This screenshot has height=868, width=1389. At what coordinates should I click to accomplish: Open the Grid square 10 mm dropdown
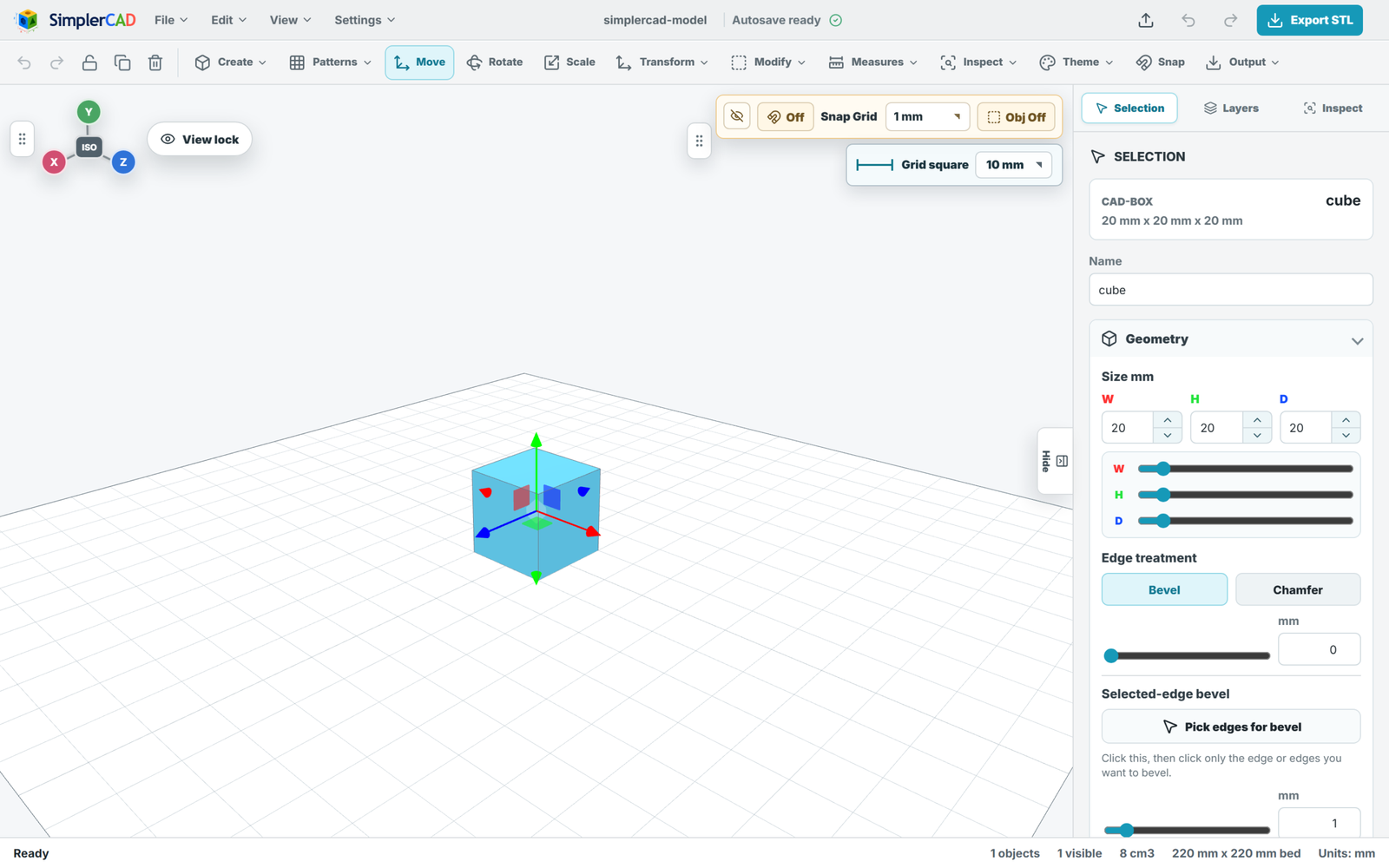pyautogui.click(x=1014, y=165)
